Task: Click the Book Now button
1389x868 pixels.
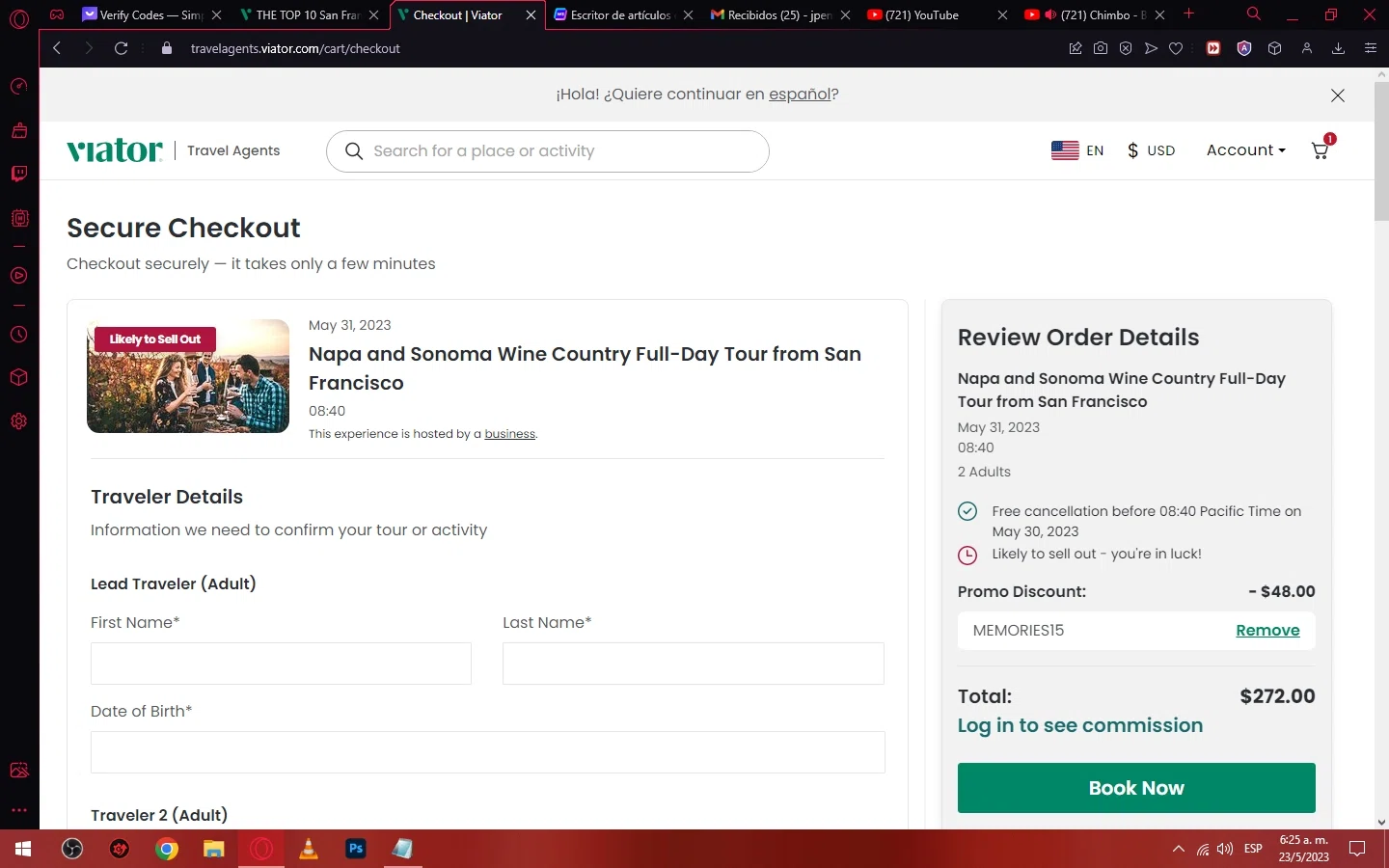Action: 1136,788
